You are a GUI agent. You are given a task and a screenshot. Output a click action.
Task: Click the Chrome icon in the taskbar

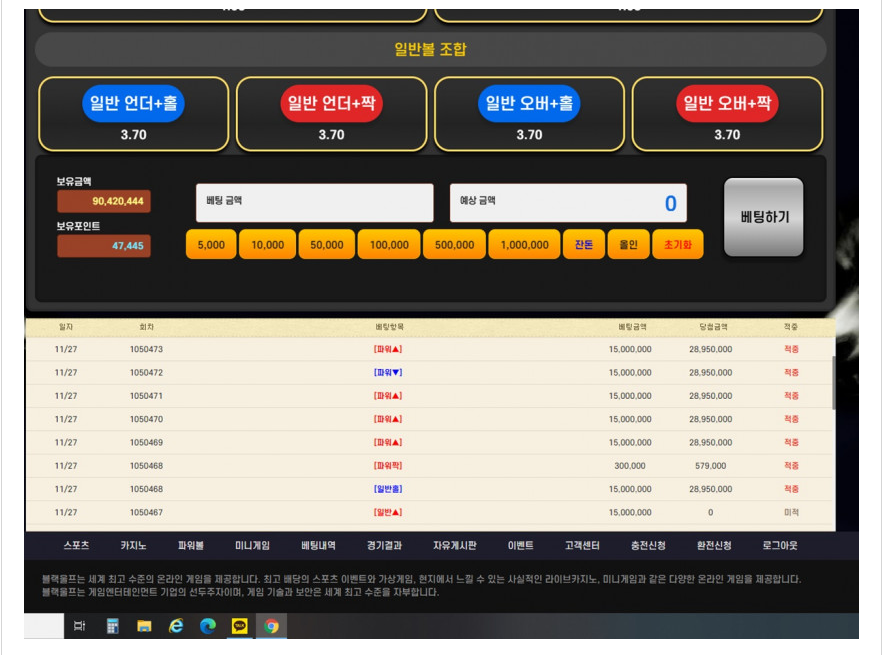[x=271, y=626]
